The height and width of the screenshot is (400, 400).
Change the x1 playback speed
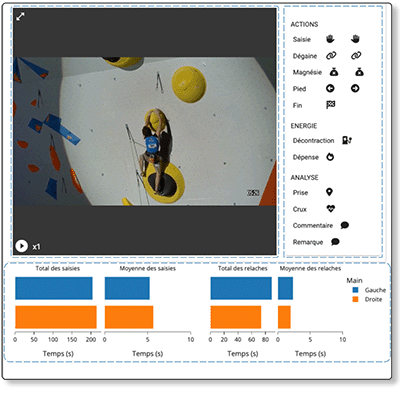point(36,247)
